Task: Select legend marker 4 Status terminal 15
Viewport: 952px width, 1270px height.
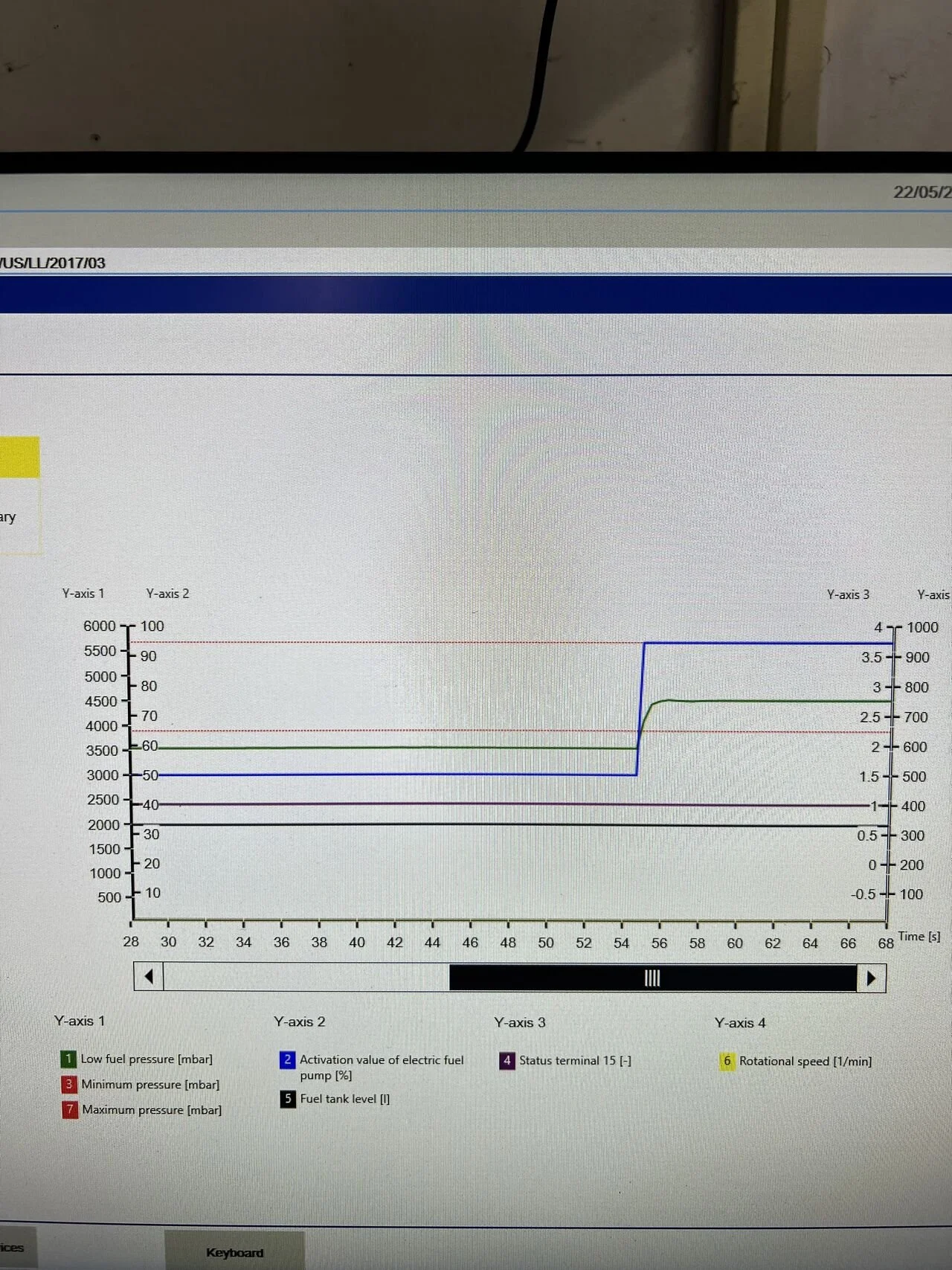Action: click(x=507, y=1060)
